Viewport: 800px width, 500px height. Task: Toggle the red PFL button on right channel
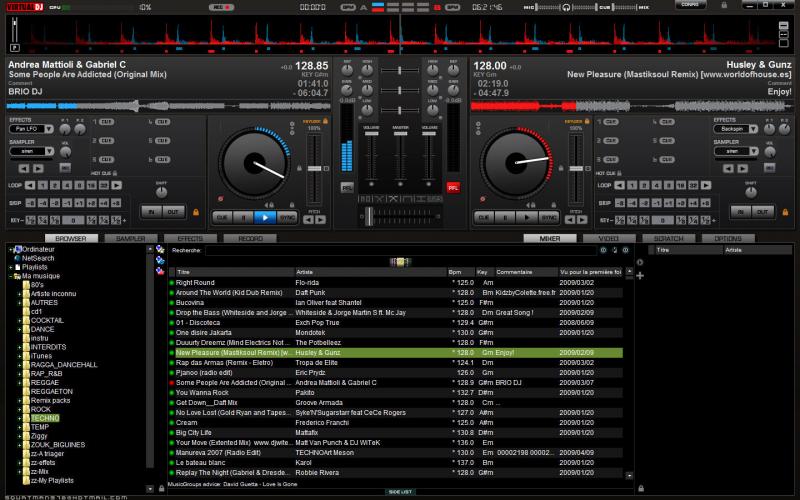click(453, 187)
